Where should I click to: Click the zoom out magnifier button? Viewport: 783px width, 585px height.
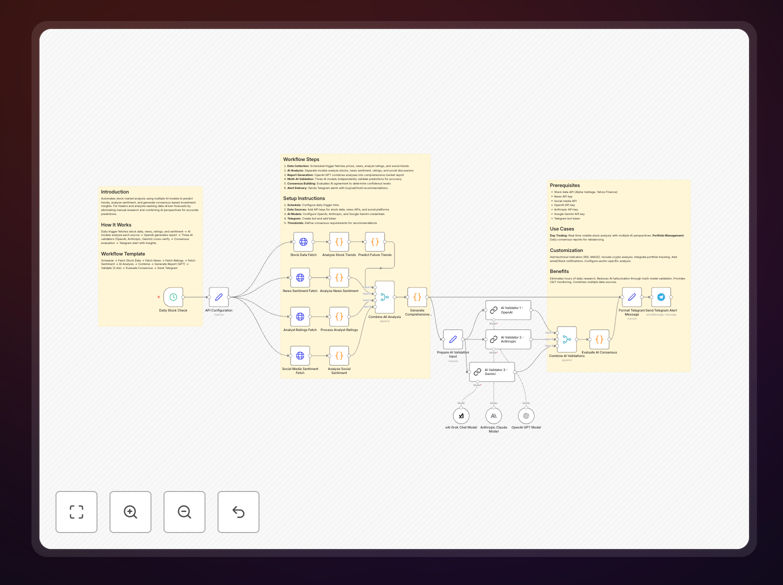(x=184, y=512)
